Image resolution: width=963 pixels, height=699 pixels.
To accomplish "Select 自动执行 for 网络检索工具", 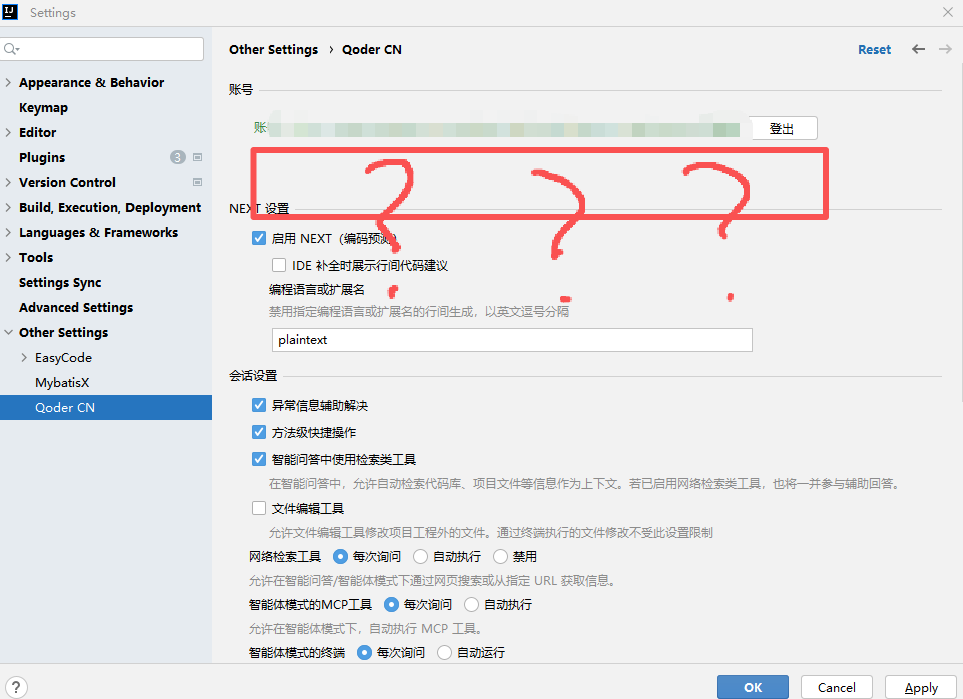I will tap(421, 556).
